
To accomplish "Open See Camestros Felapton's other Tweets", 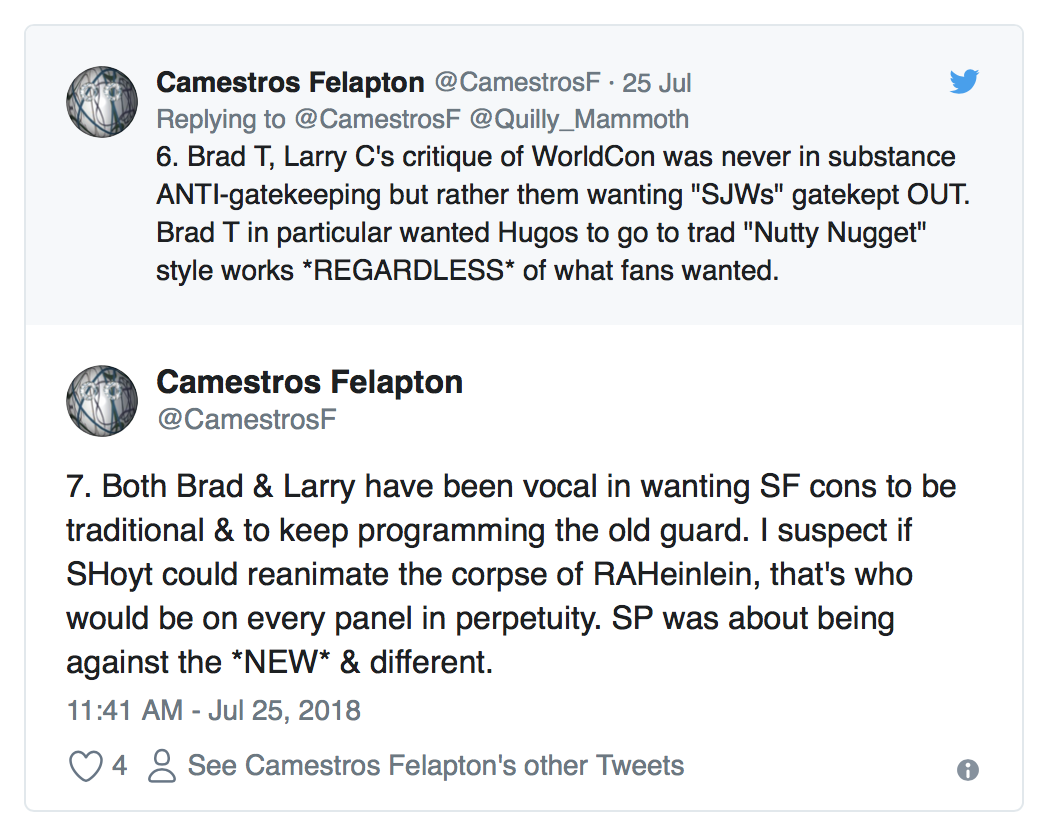I will pos(436,766).
